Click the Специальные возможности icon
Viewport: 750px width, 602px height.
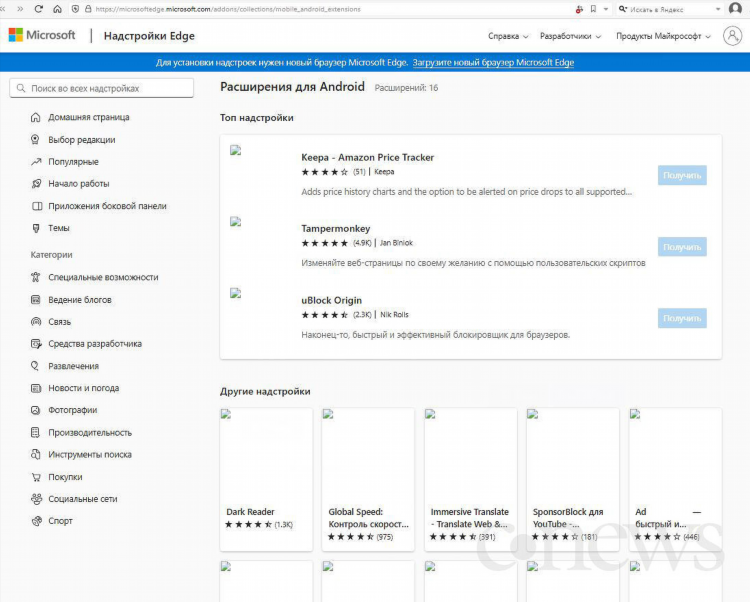[x=36, y=277]
